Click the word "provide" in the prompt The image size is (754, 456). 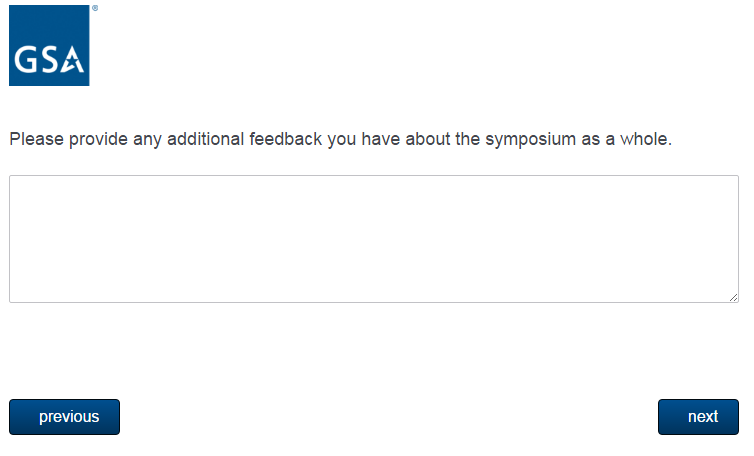click(x=97, y=139)
